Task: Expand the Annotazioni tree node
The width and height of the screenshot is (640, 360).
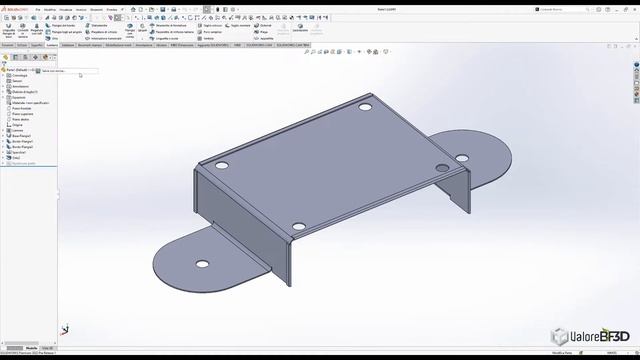Action: (x=3, y=87)
